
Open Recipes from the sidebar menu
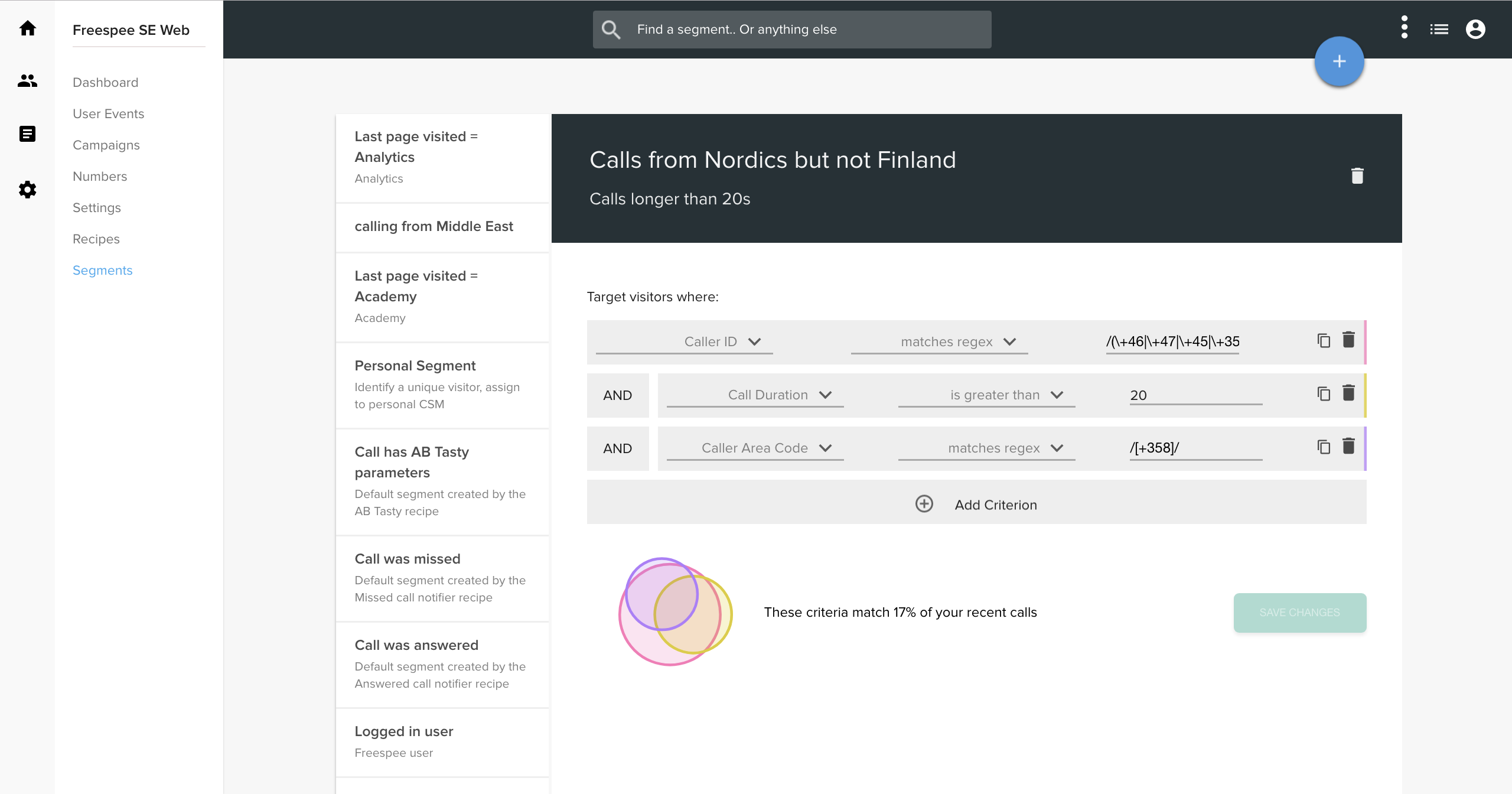tap(96, 239)
